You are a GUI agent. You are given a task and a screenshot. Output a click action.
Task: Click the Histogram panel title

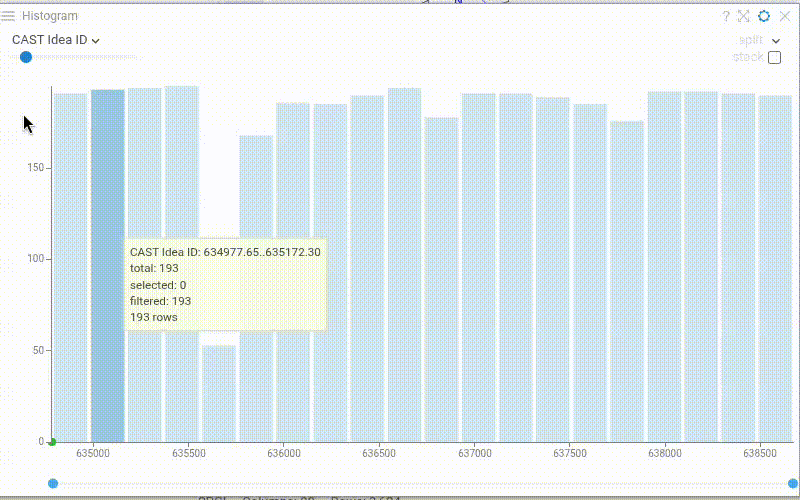point(50,16)
